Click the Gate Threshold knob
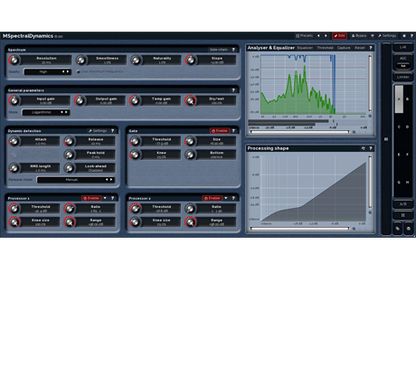This screenshot has width=416, height=376. click(x=135, y=141)
